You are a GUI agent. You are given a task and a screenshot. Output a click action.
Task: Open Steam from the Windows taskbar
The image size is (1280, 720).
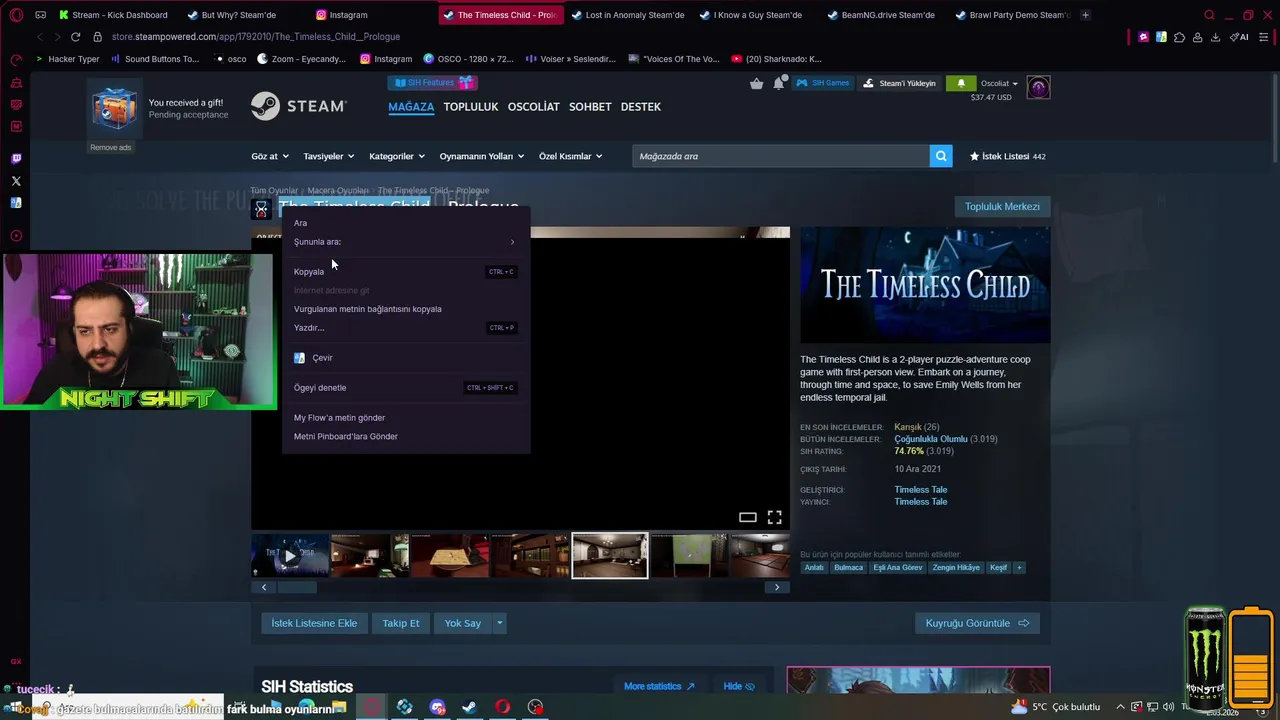click(469, 707)
